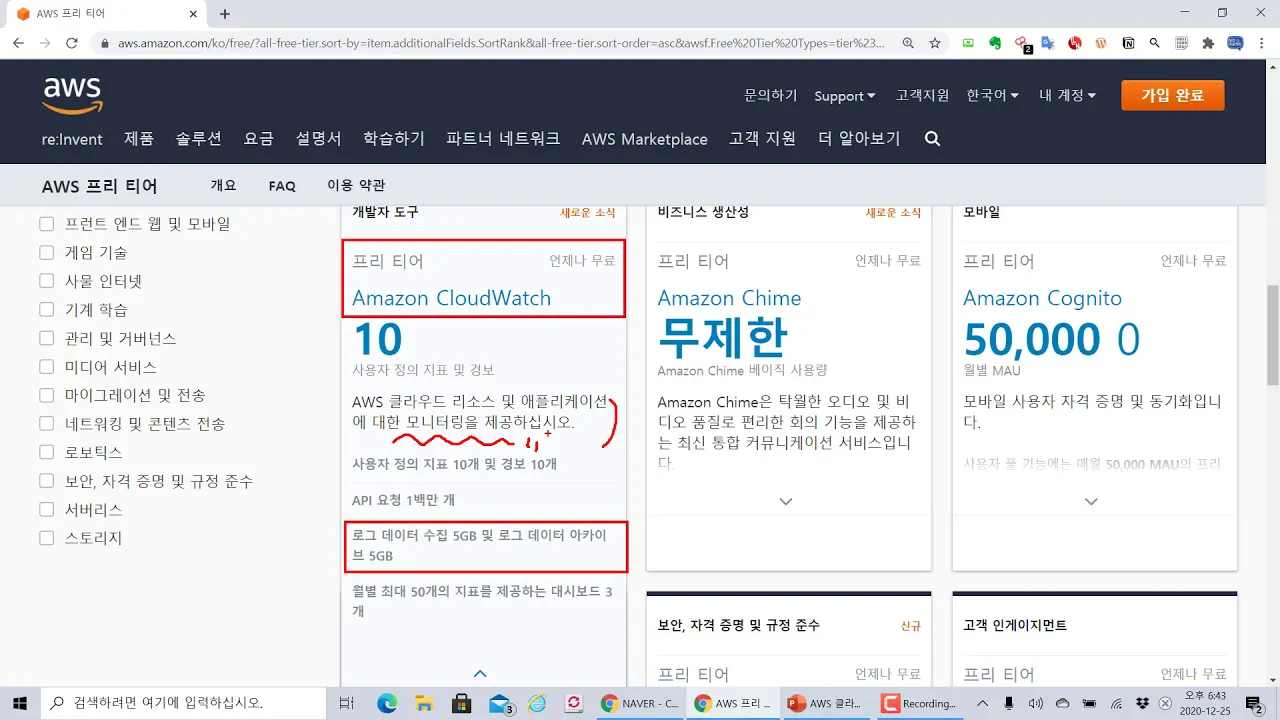
Task: Open the Dropbox tray icon
Action: [1144, 703]
